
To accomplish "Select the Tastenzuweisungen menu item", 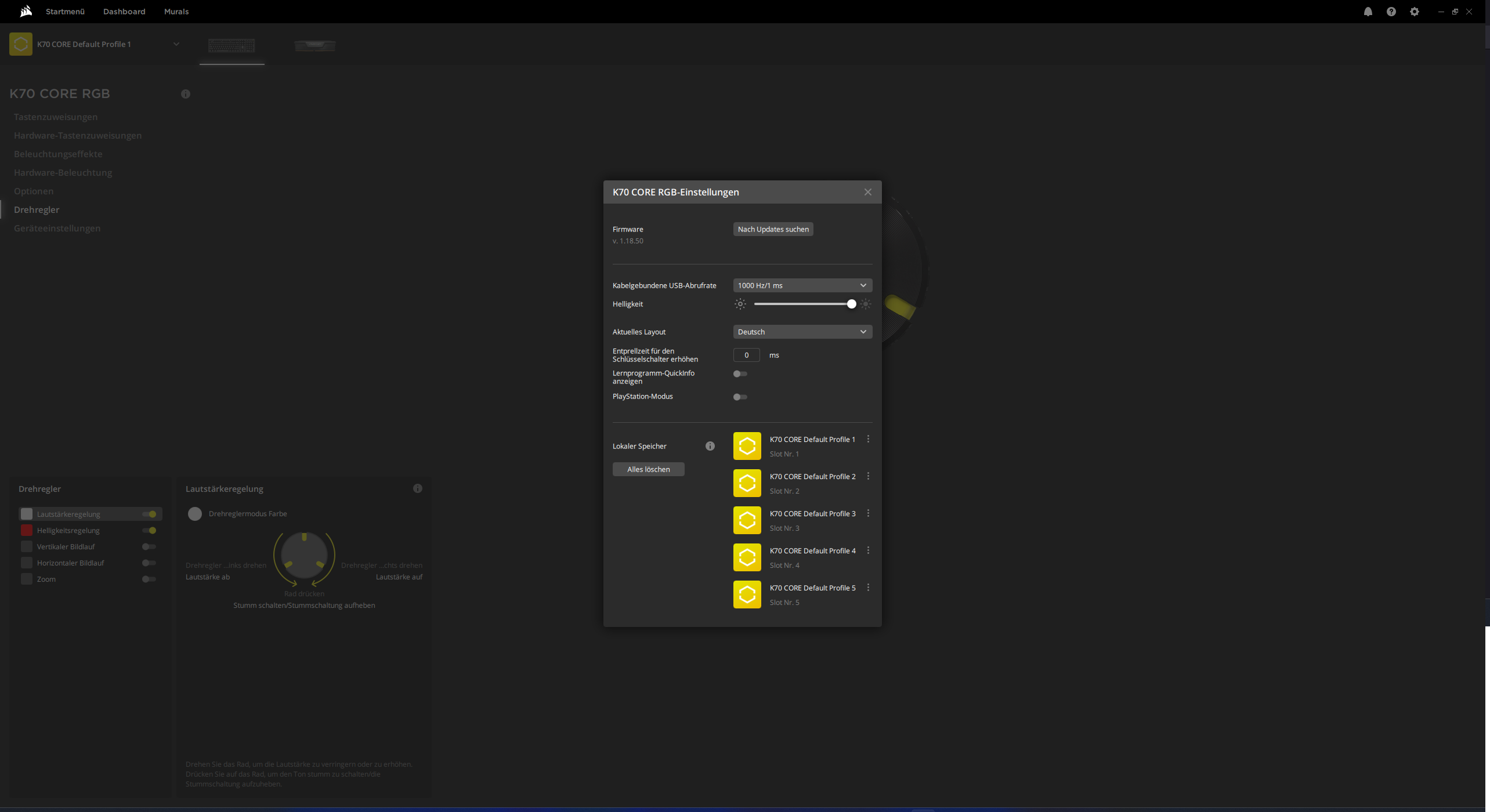I will pos(55,117).
